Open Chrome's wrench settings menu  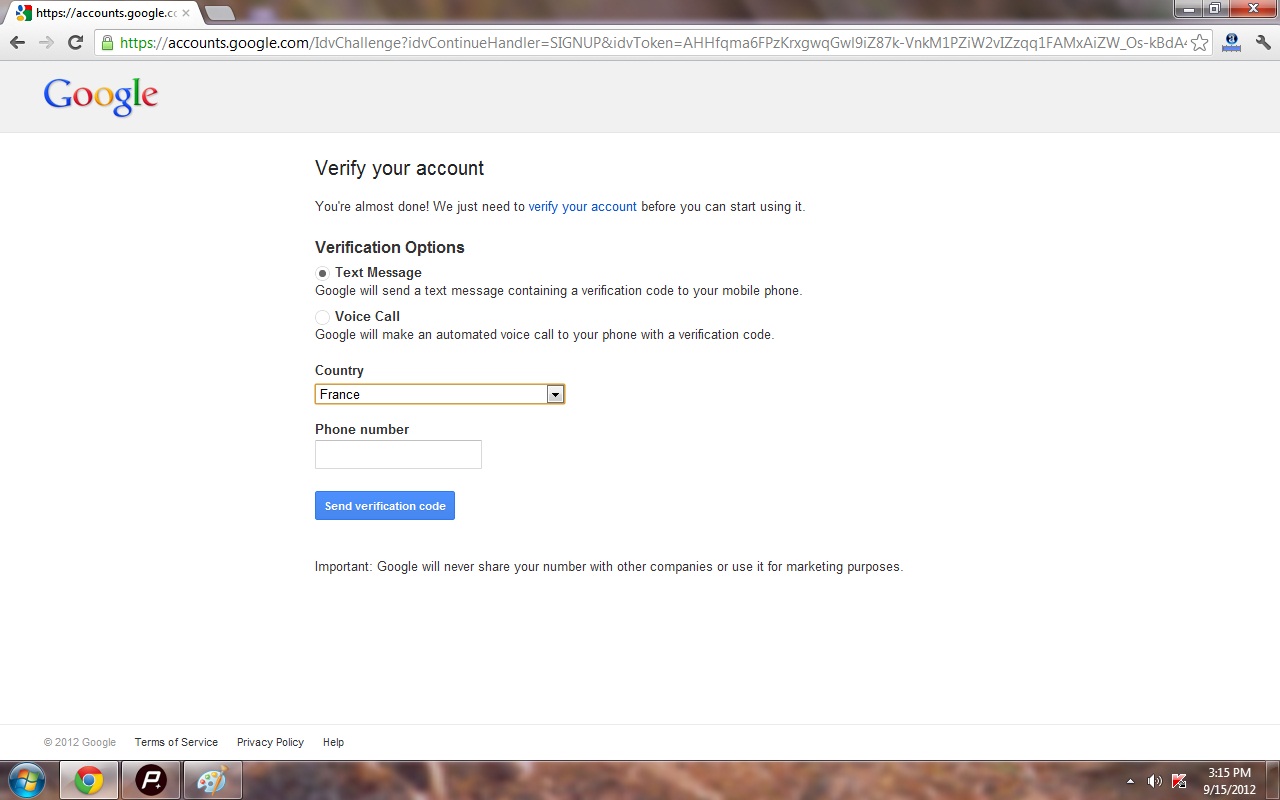1263,43
